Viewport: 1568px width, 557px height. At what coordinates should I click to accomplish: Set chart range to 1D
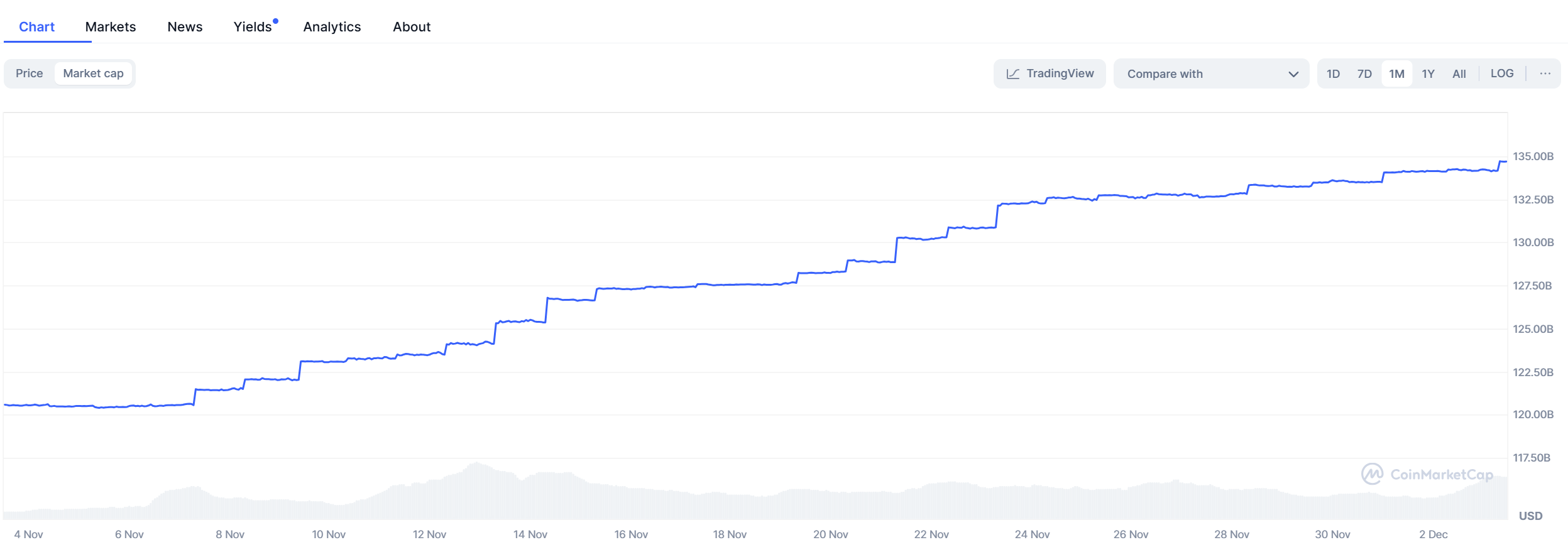1333,74
